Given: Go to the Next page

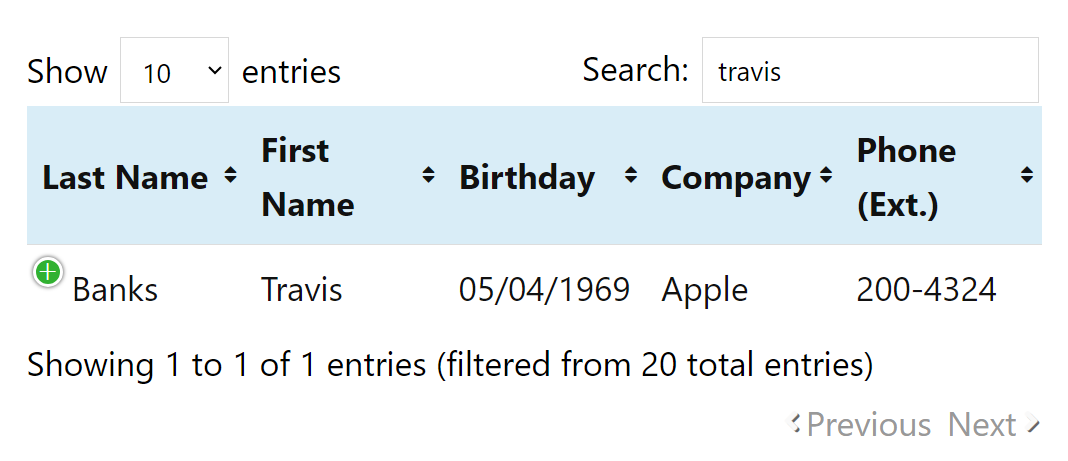Looking at the screenshot, I should [994, 424].
